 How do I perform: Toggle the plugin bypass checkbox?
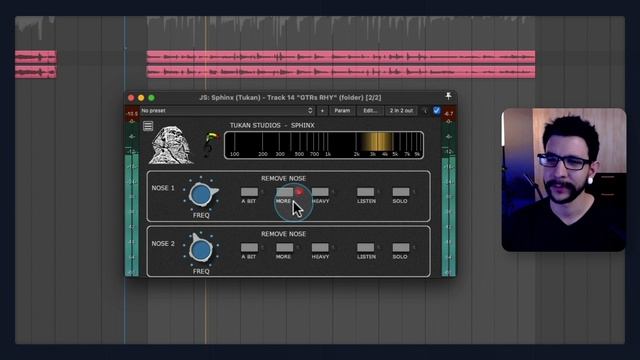click(437, 111)
